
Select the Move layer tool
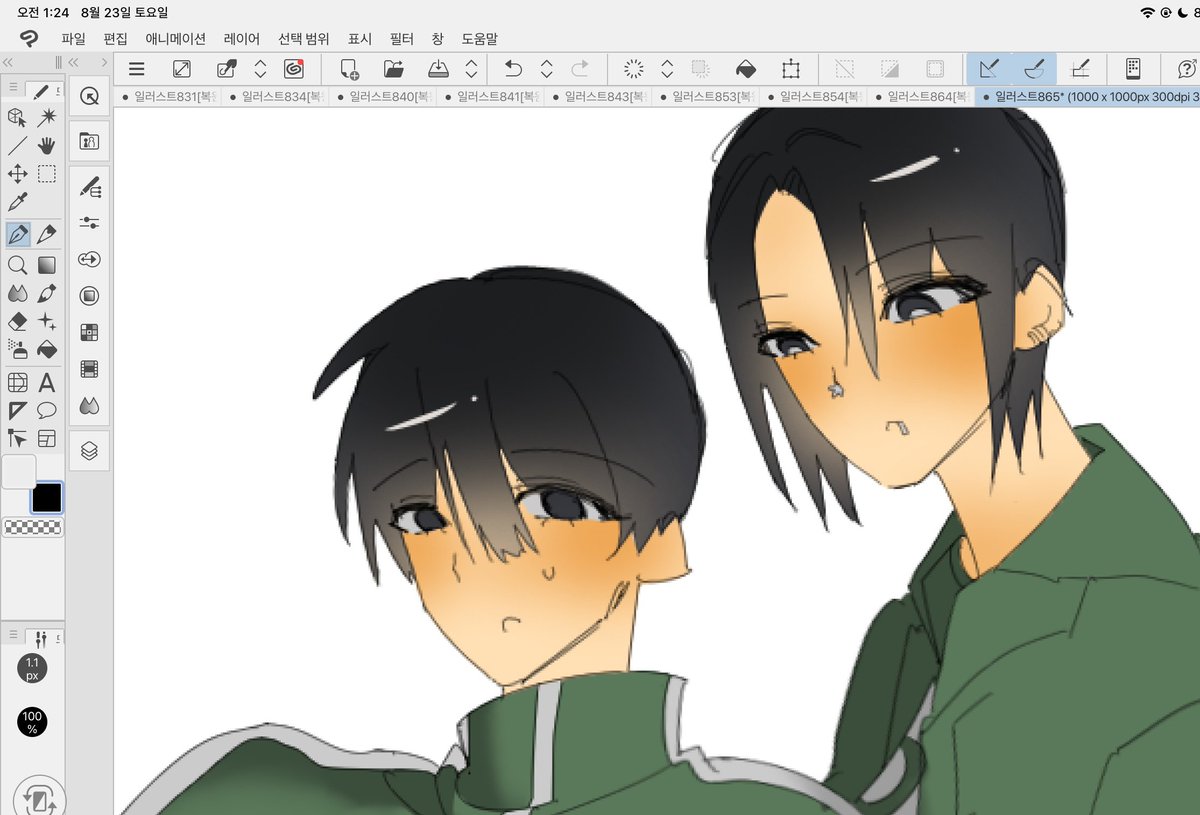17,174
